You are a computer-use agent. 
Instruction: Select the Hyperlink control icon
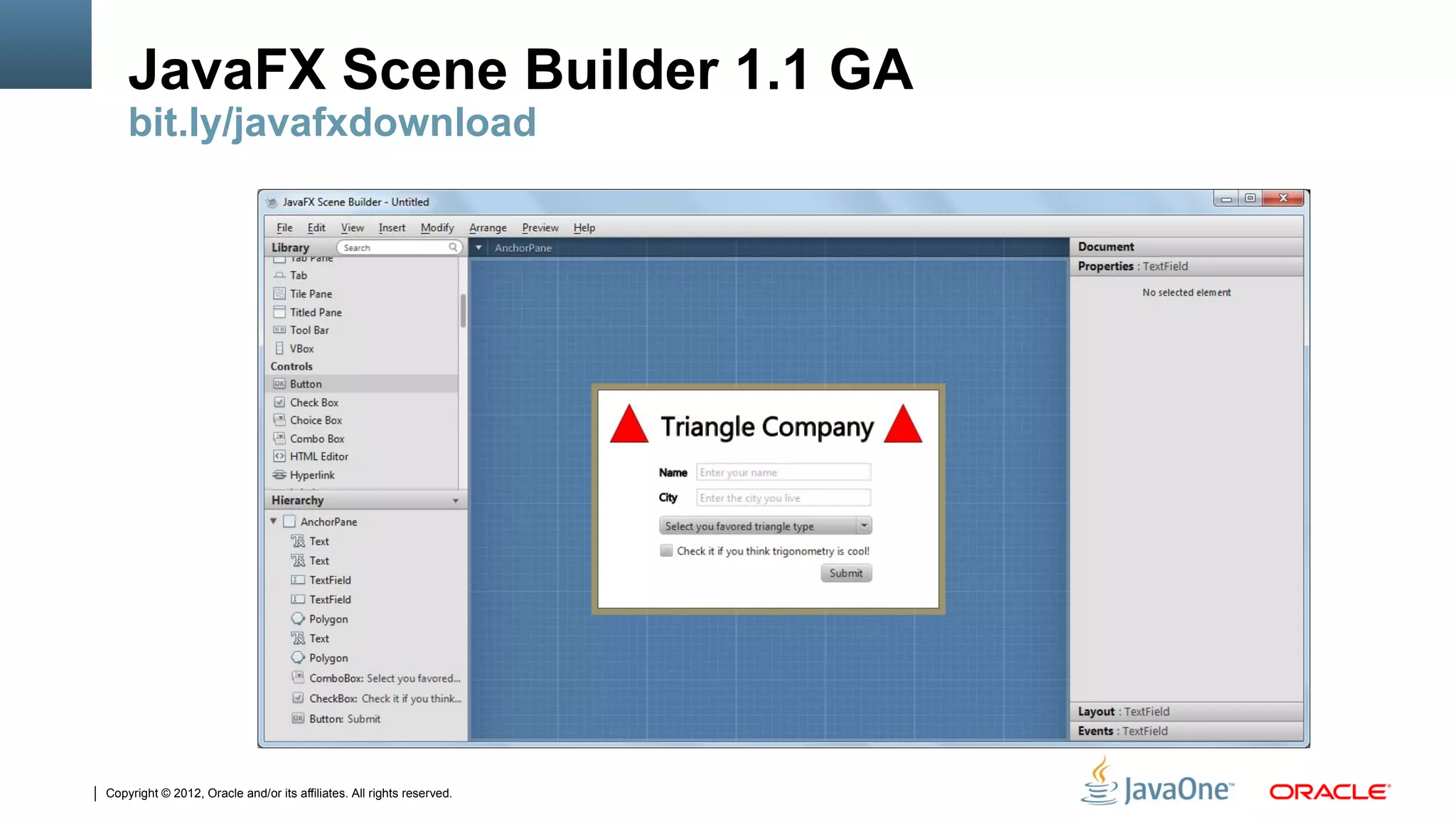[279, 475]
